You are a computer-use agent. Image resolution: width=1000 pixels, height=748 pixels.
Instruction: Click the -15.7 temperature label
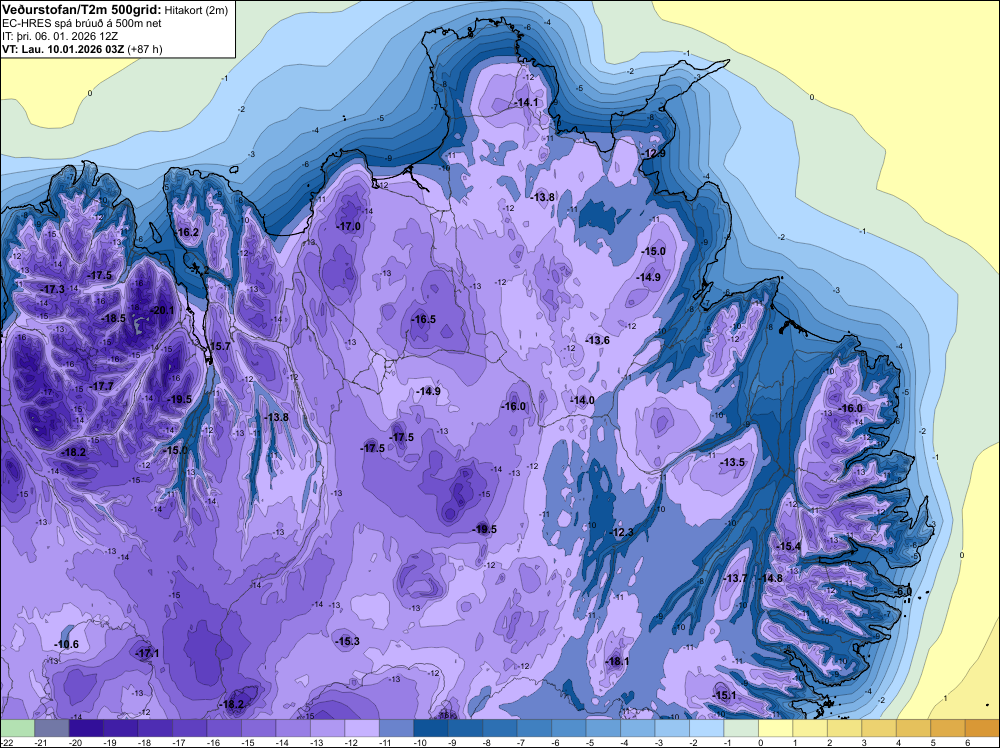pos(219,346)
